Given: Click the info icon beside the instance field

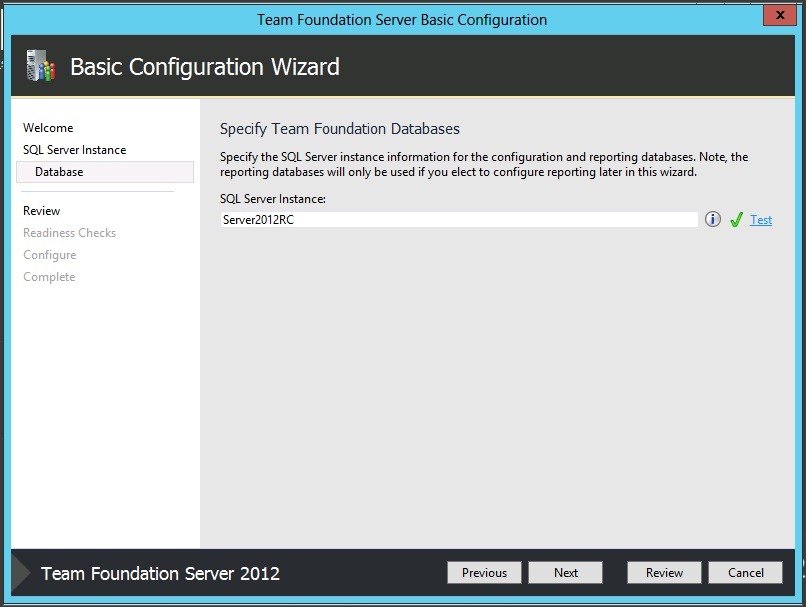Looking at the screenshot, I should point(713,220).
